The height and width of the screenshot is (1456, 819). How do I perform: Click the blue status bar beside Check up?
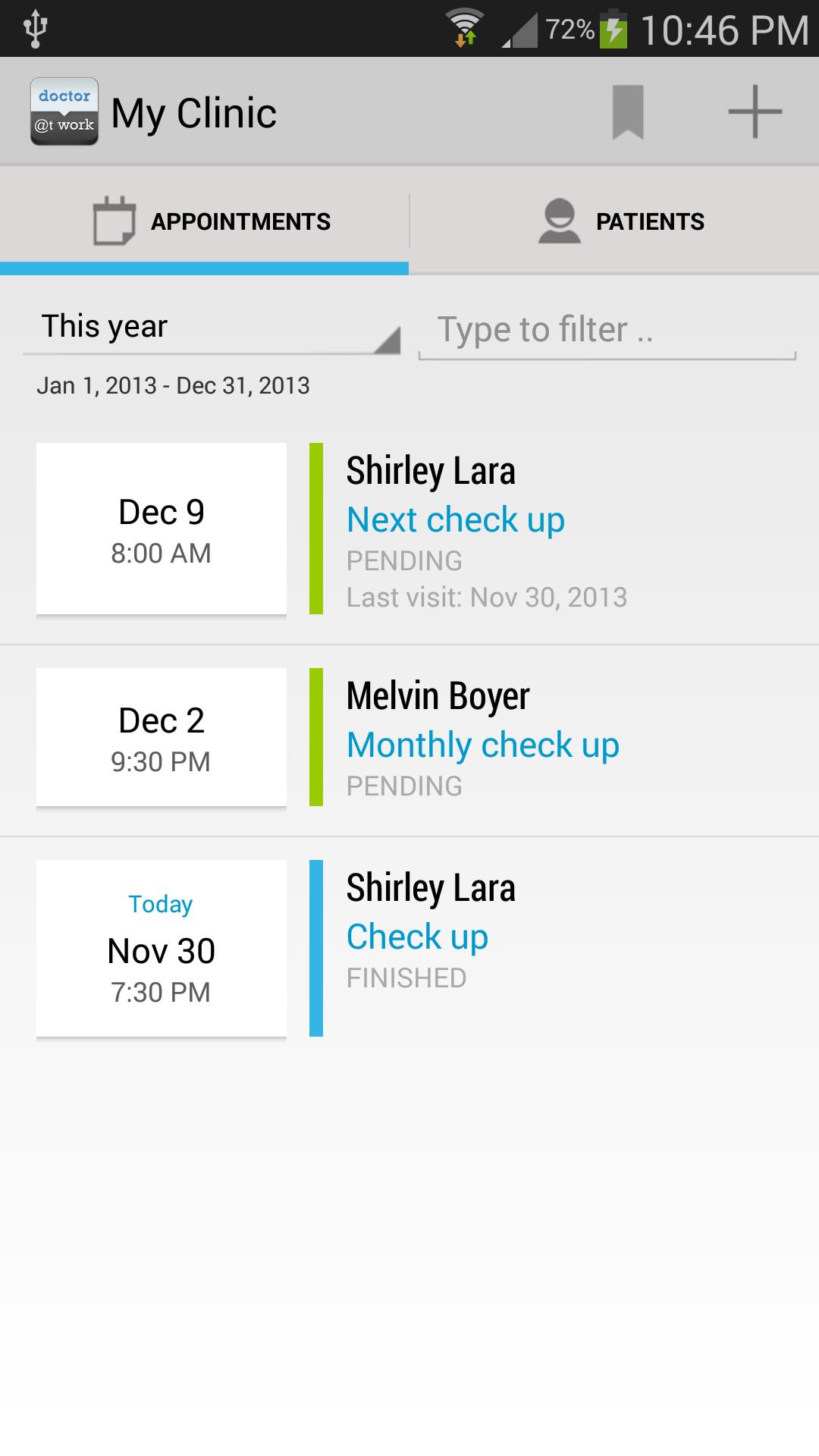(316, 948)
